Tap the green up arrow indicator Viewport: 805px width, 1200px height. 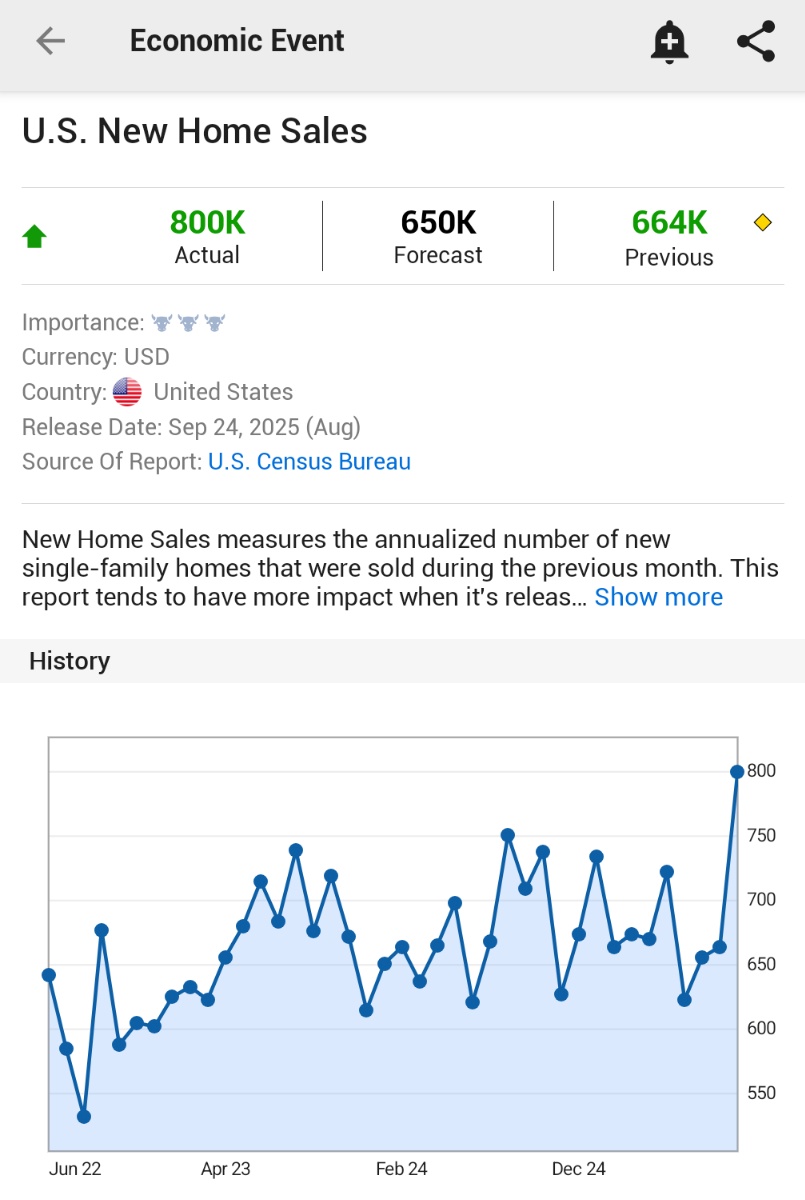tap(35, 237)
